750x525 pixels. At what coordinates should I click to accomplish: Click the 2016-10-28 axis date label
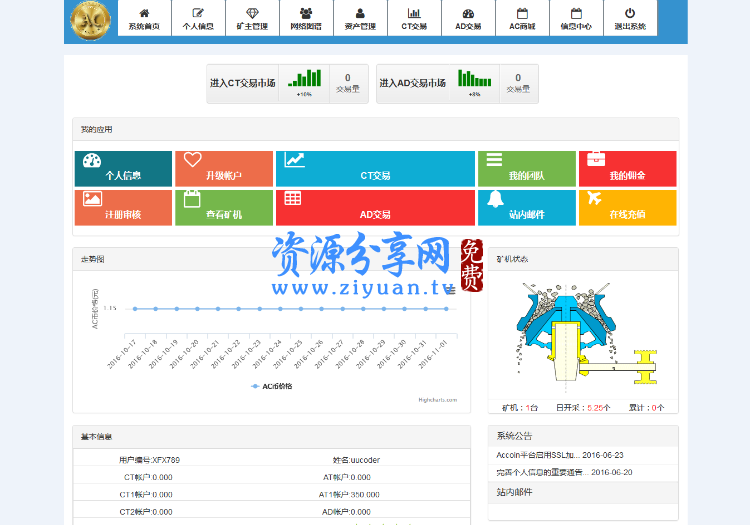[350, 354]
